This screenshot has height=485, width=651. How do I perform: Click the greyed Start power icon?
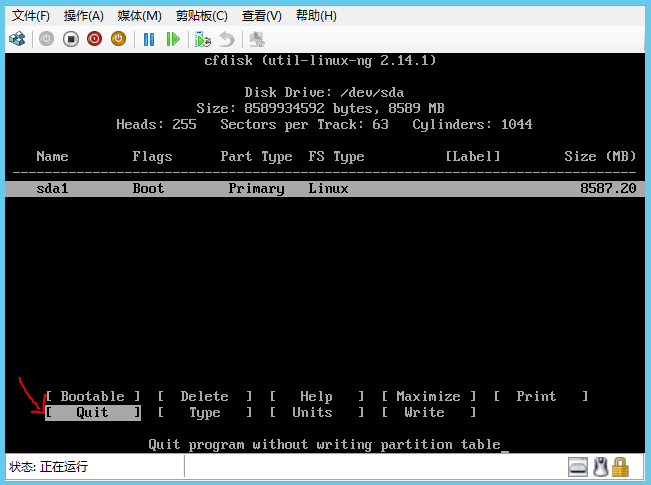click(x=46, y=39)
